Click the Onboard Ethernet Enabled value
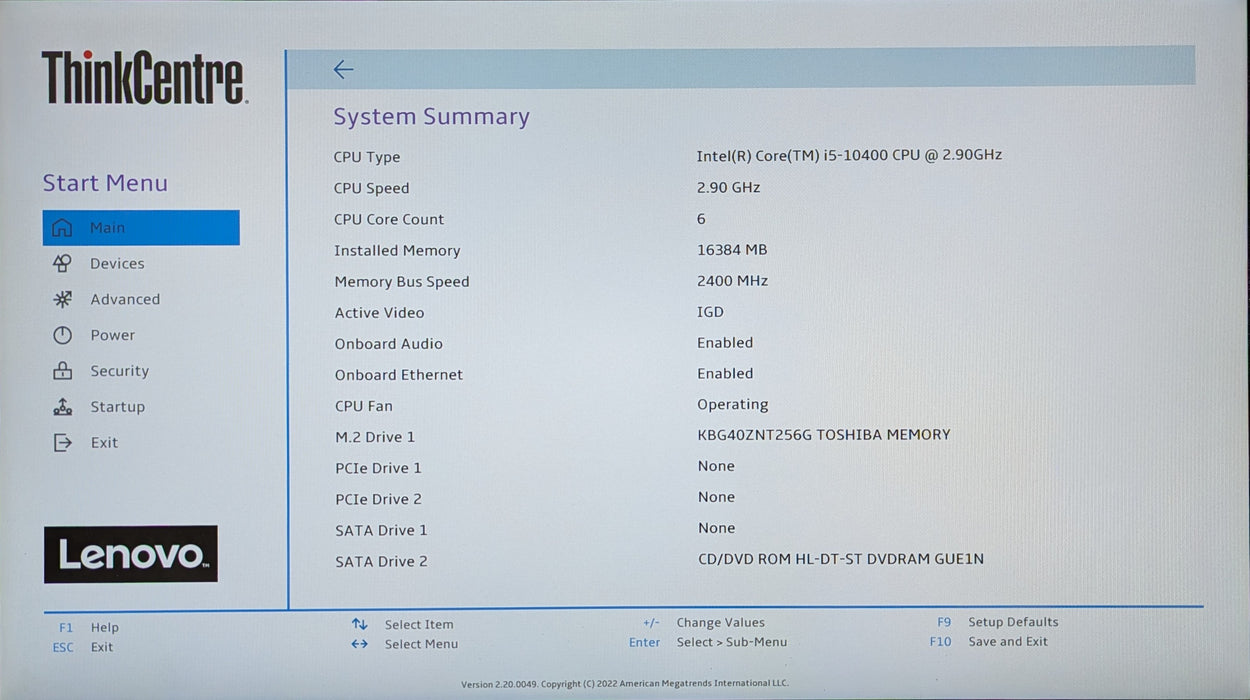 tap(725, 374)
